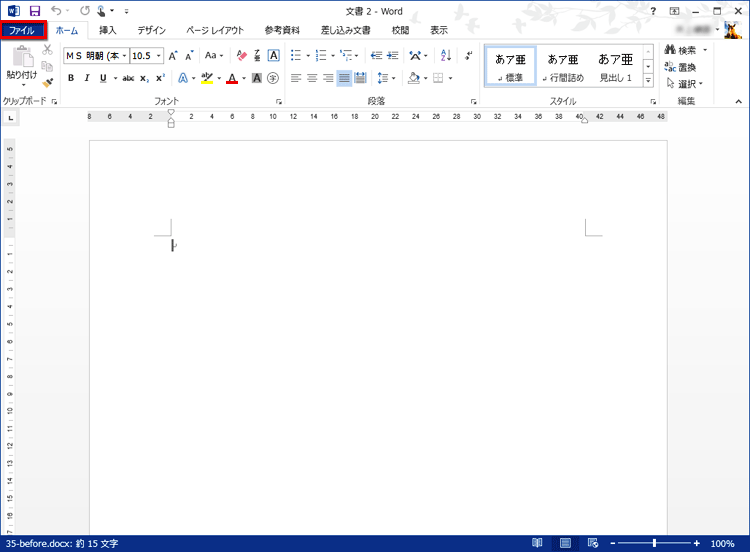Screen dimensions: 750x552
Task: Expand the Line Spacing dropdown
Action: (394, 78)
